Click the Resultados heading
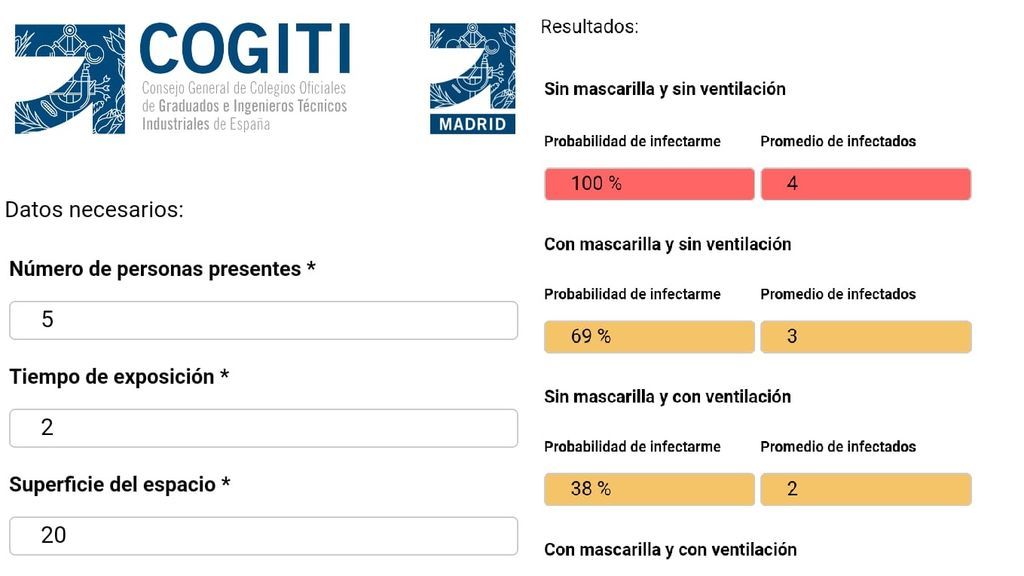Screen dimensions: 1024x576 (x=589, y=27)
